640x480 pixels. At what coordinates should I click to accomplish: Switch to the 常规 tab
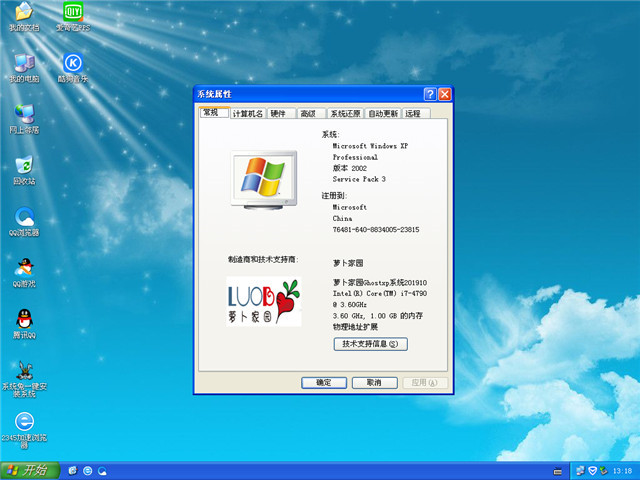click(x=214, y=112)
